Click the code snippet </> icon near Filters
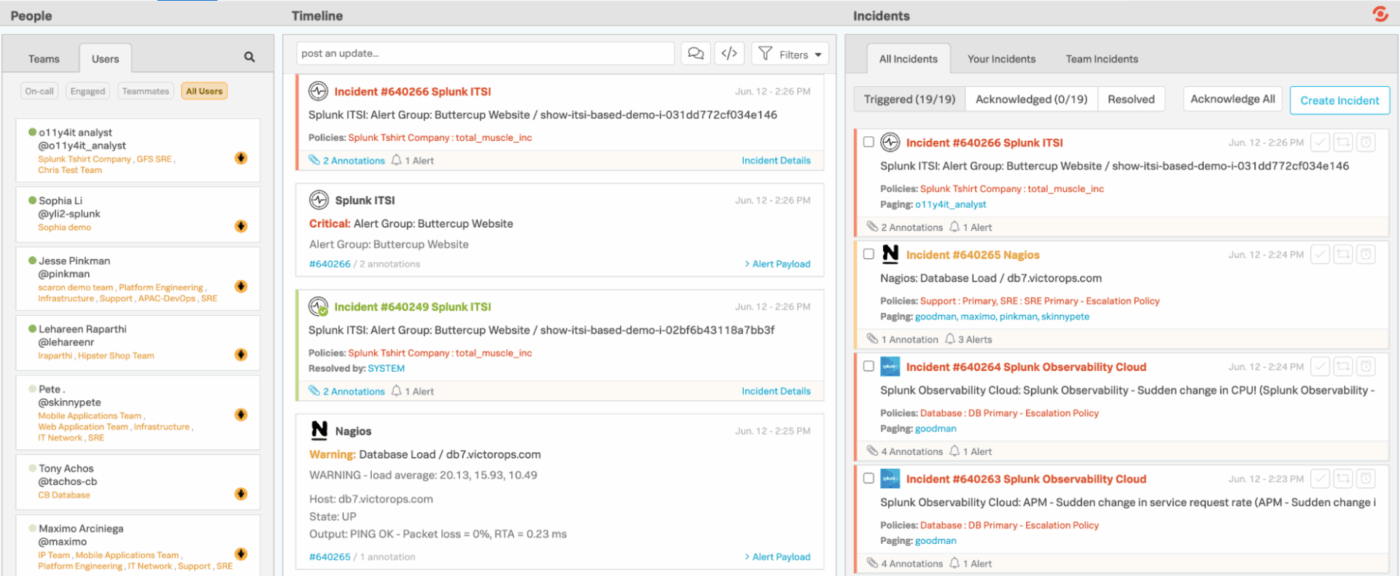1400x576 pixels. click(x=729, y=52)
